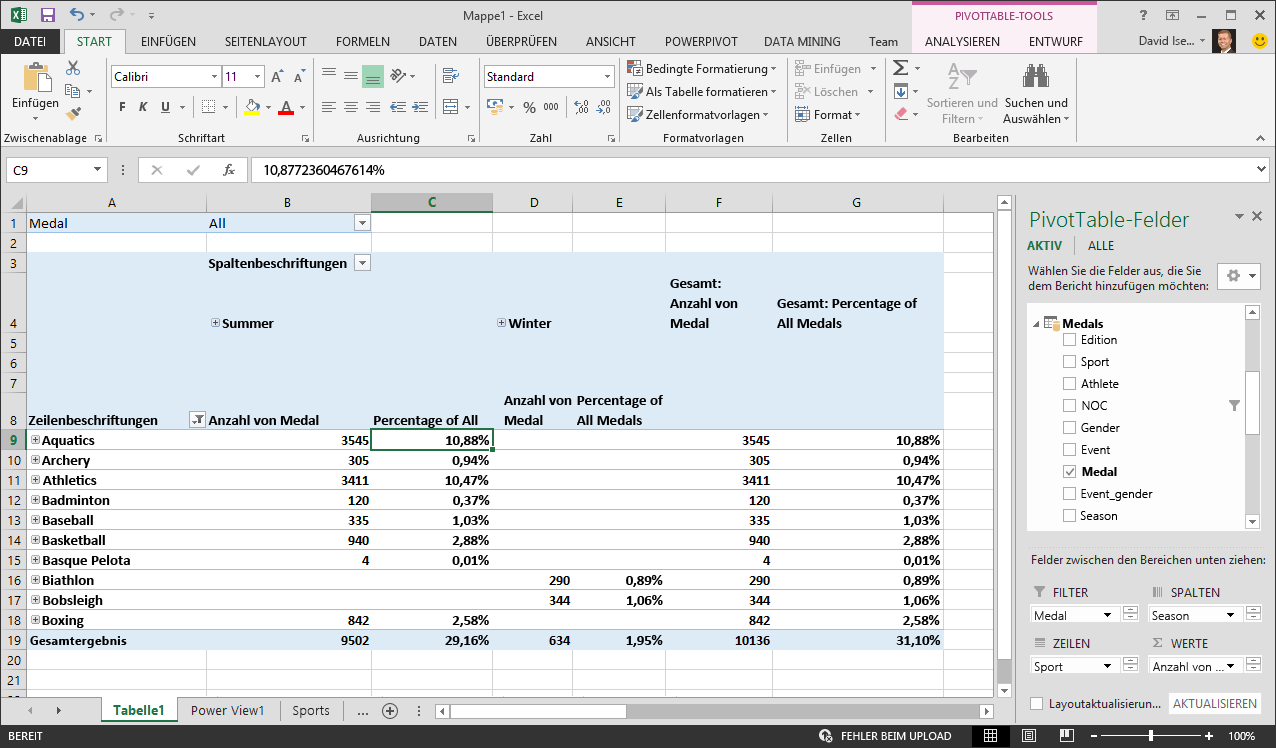Open the font name Calibri dropdown
Viewport: 1276px width, 748px height.
pyautogui.click(x=214, y=77)
